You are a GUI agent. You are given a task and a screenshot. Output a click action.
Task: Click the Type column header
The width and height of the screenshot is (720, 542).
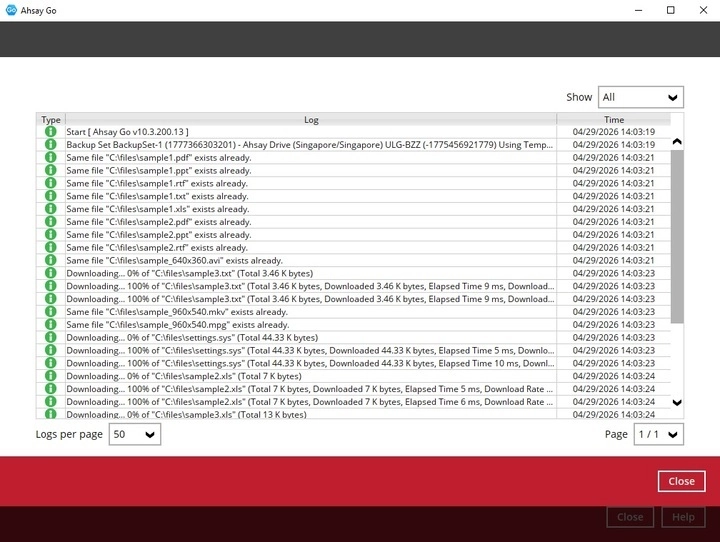pos(51,119)
